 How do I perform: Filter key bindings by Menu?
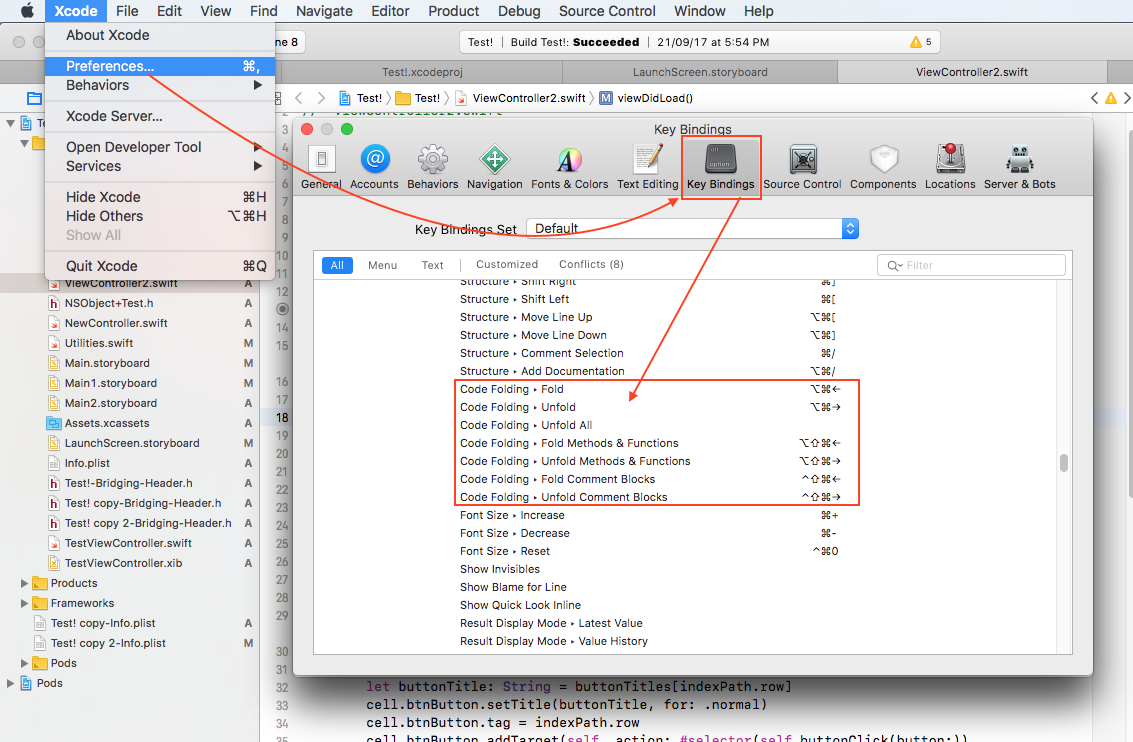tap(382, 265)
